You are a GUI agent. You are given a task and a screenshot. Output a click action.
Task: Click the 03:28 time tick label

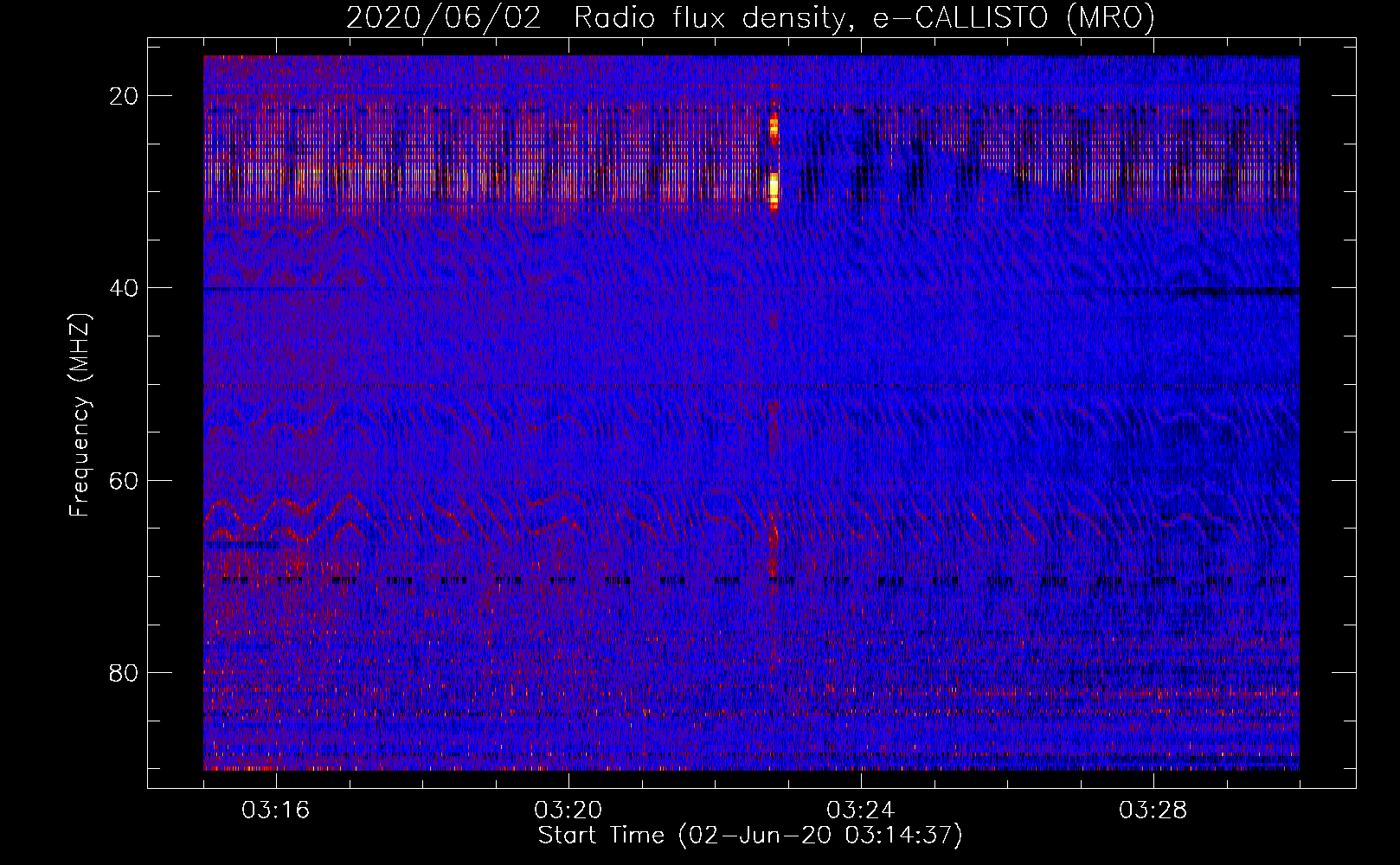coord(1153,811)
